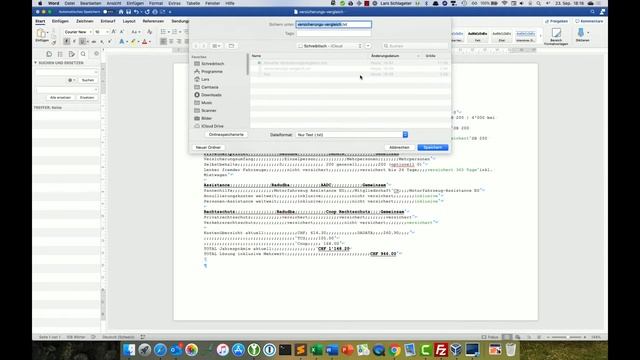Click the Suchen search field in save dialog
This screenshot has height=360, width=640.
(x=415, y=46)
